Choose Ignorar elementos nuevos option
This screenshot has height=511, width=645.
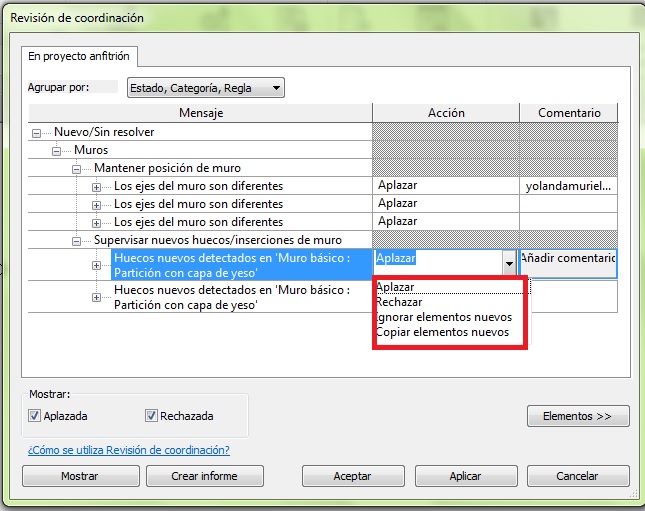pyautogui.click(x=443, y=317)
